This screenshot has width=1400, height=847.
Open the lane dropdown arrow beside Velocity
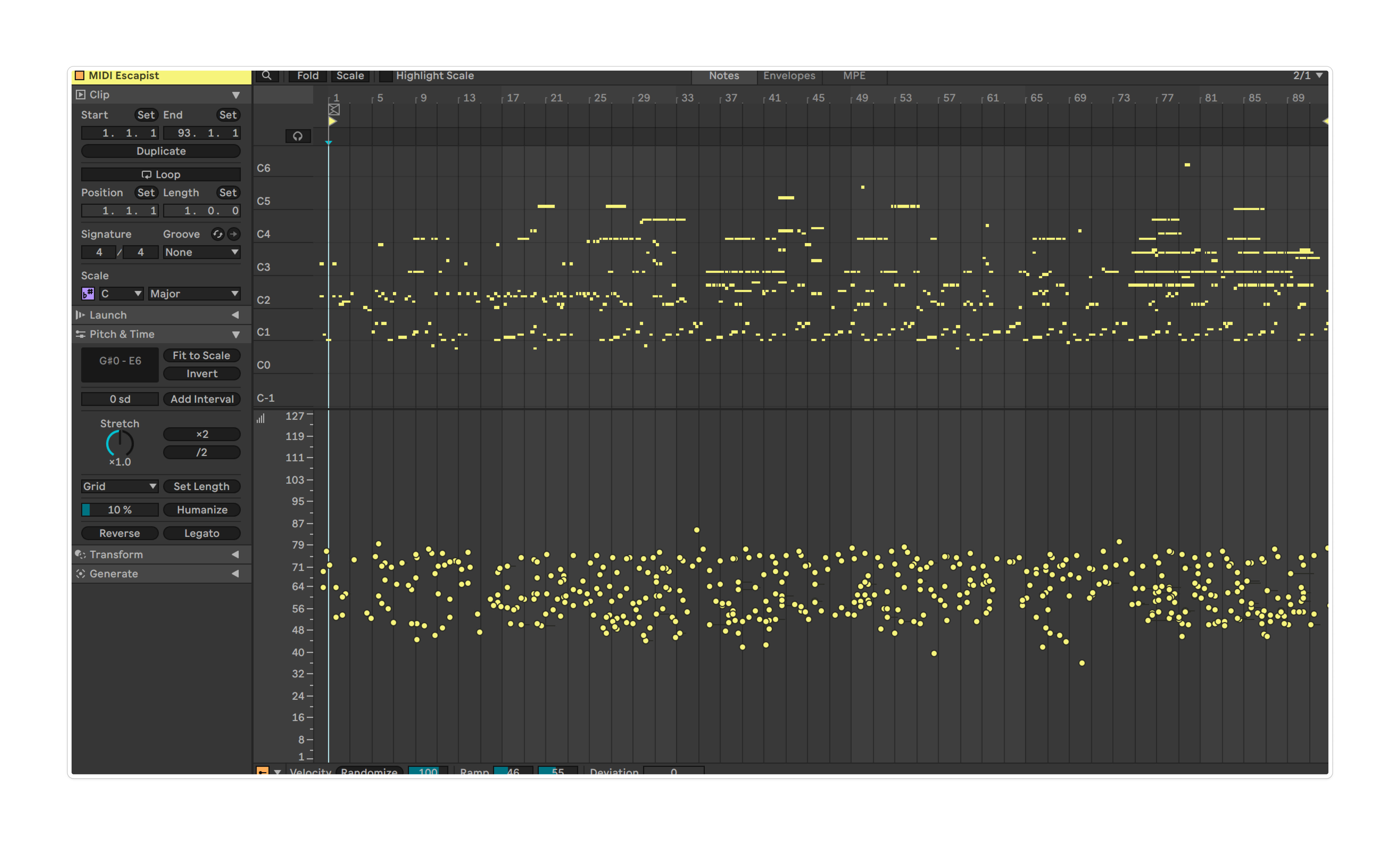tap(277, 772)
